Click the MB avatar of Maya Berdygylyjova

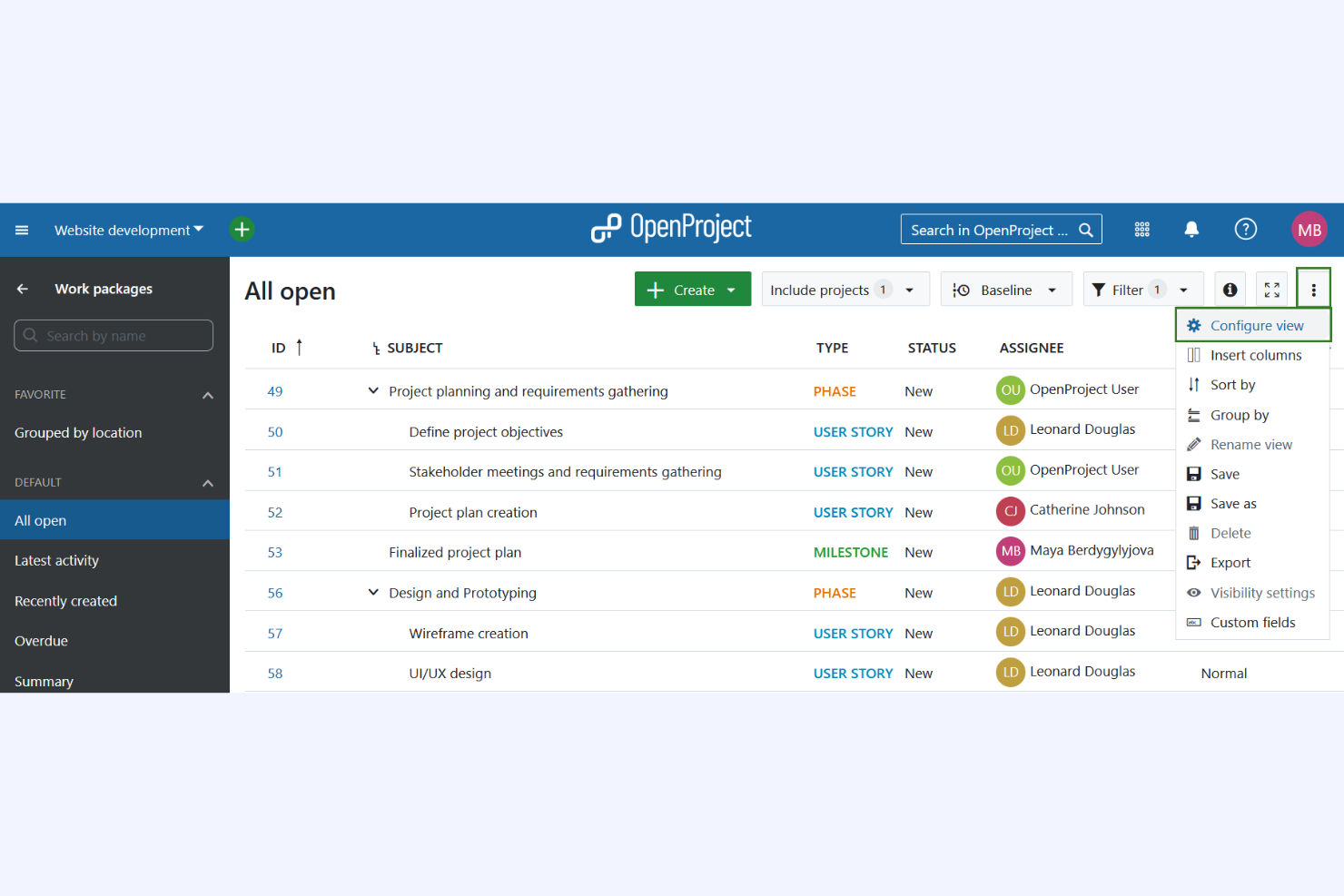(1011, 551)
